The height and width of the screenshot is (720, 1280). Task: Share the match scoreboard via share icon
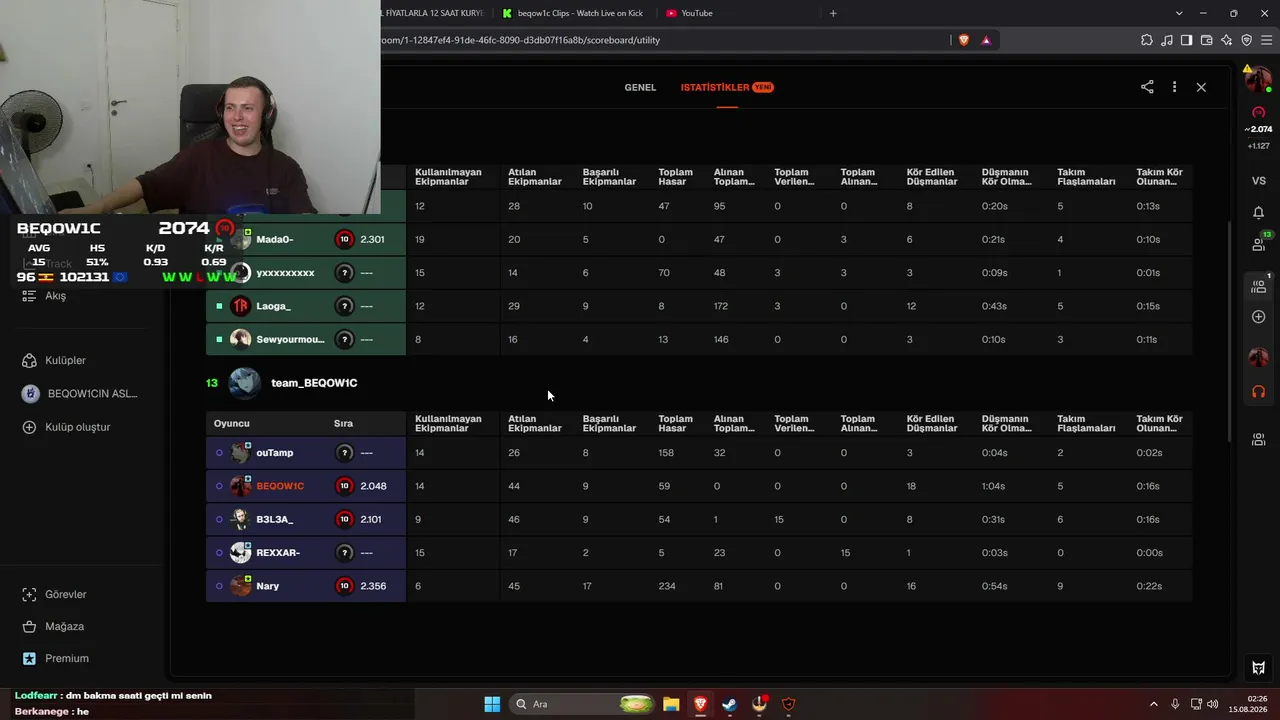[x=1147, y=87]
